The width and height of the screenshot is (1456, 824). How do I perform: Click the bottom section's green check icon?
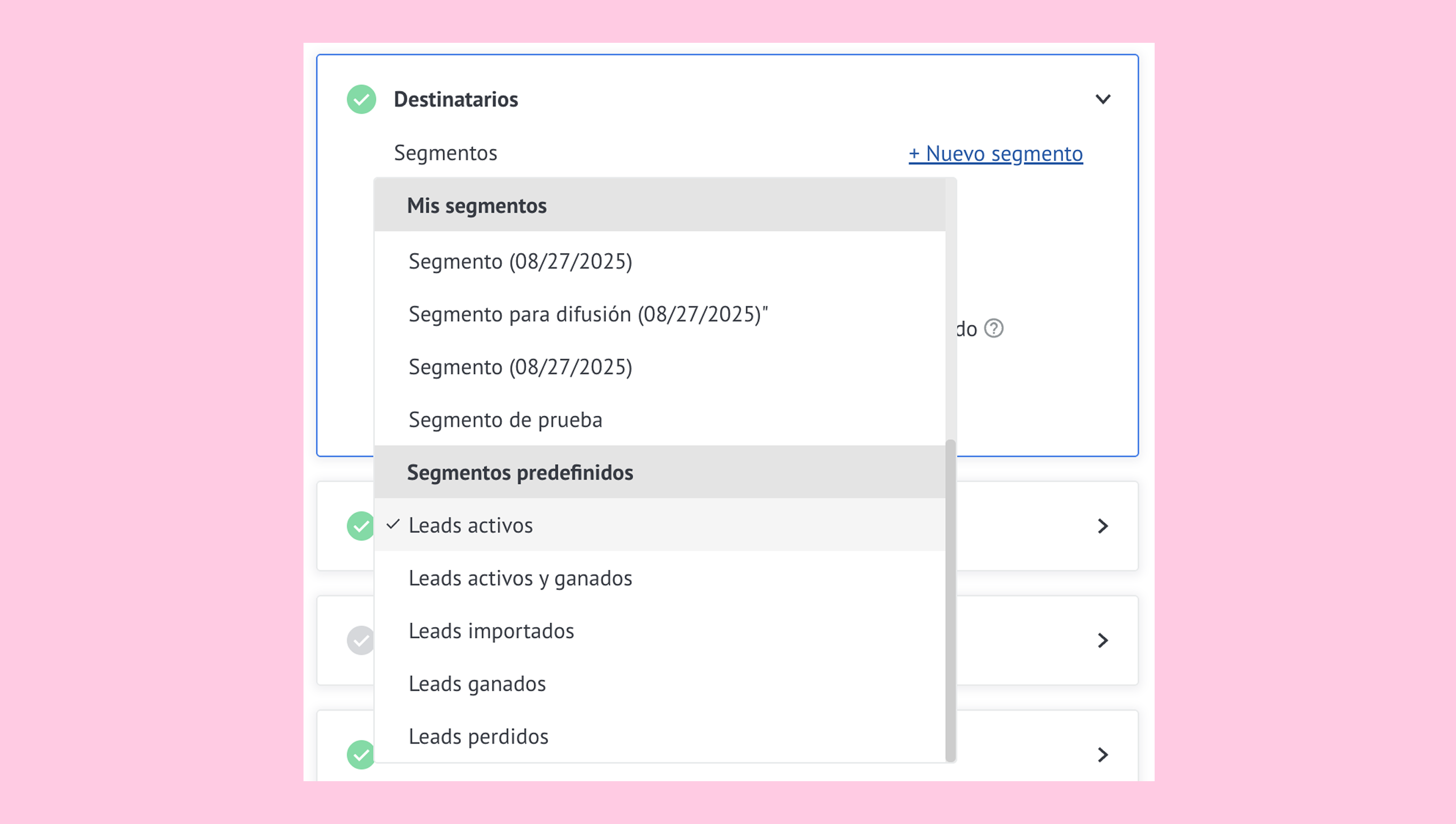pos(360,754)
